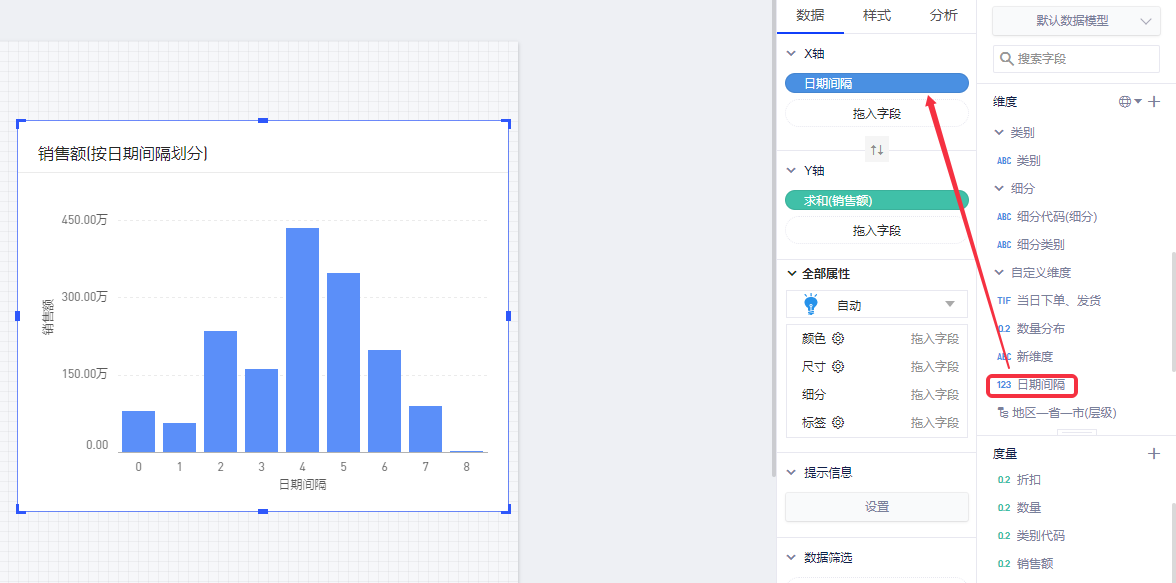Click the 设置 button under 提示信息
The image size is (1176, 583).
click(877, 507)
